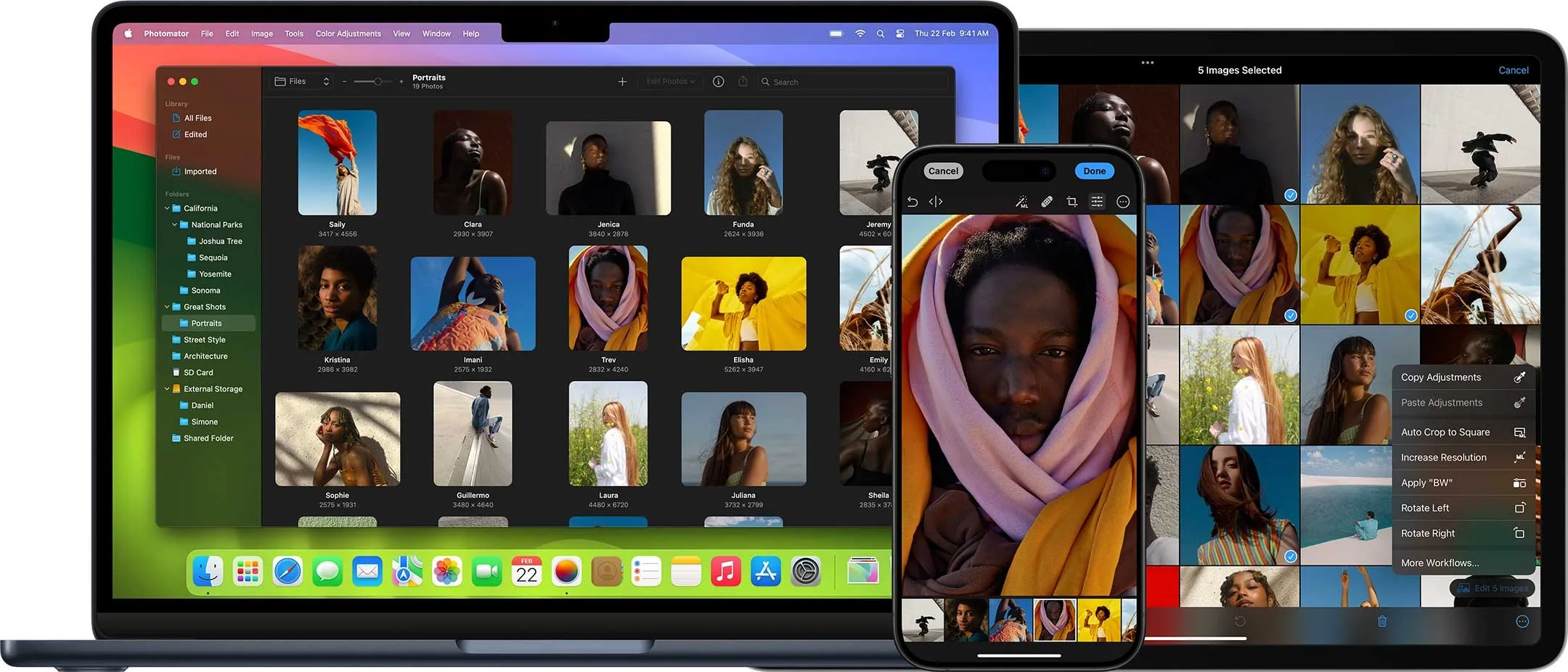Image resolution: width=1568 pixels, height=672 pixels.
Task: Open System Settings from the dock
Action: (x=806, y=572)
